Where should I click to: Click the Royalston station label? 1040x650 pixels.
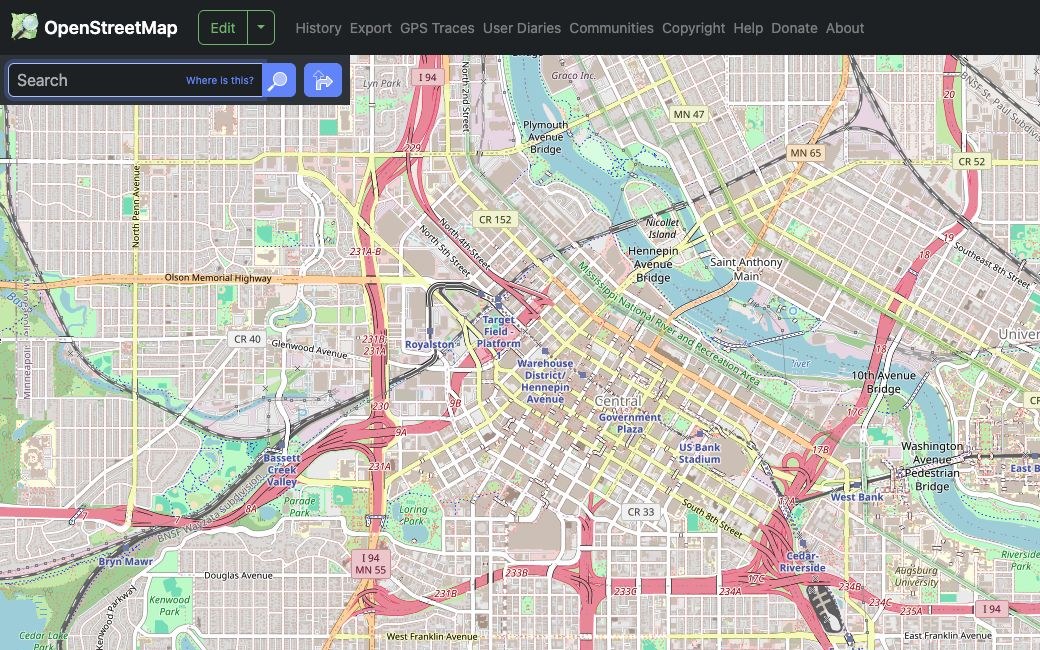click(x=429, y=344)
